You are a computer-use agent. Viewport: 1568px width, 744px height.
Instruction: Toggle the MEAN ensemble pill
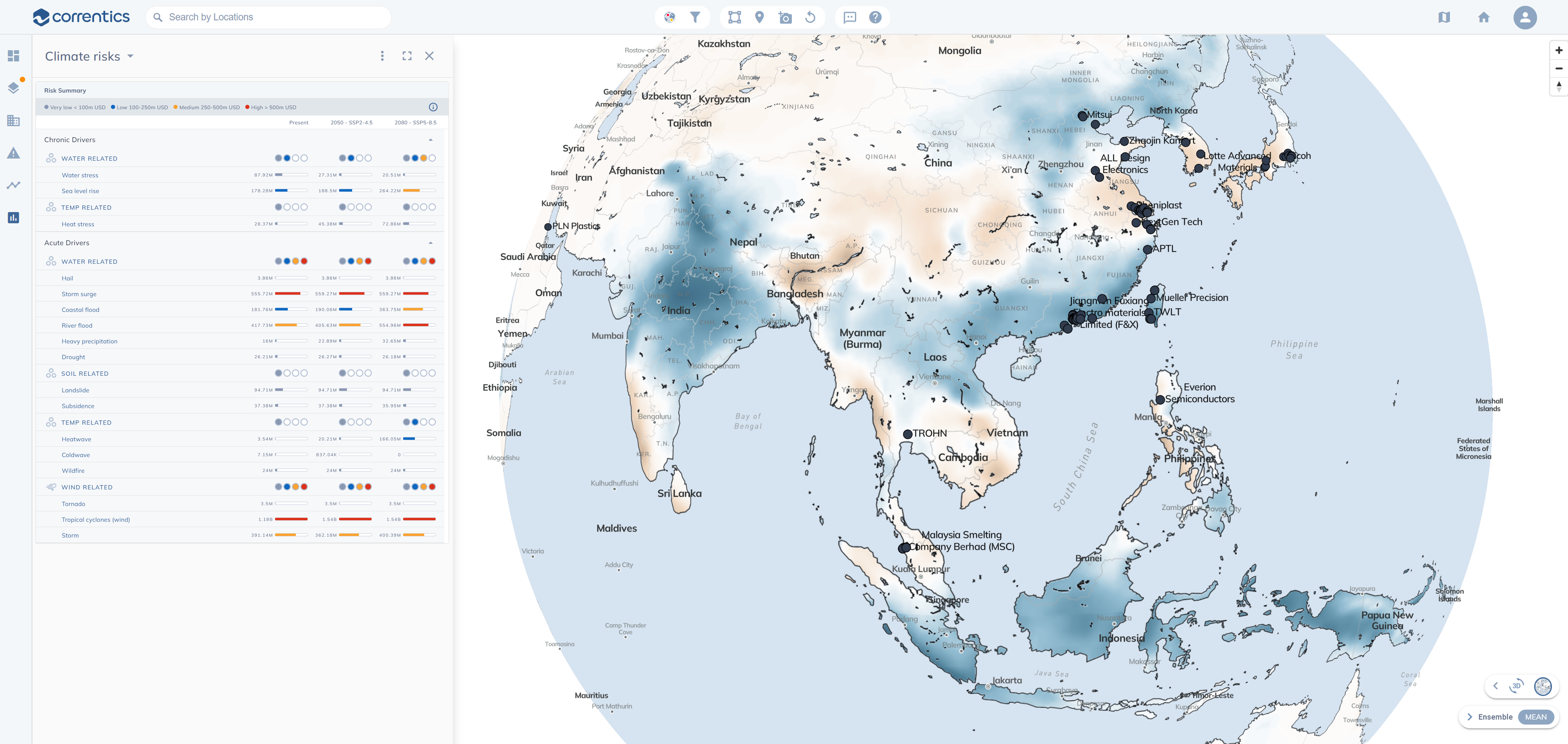tap(1535, 717)
